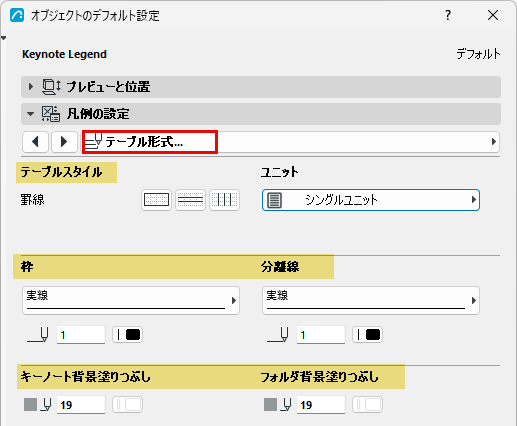Click the help question mark button
This screenshot has height=426, width=517.
point(448,15)
